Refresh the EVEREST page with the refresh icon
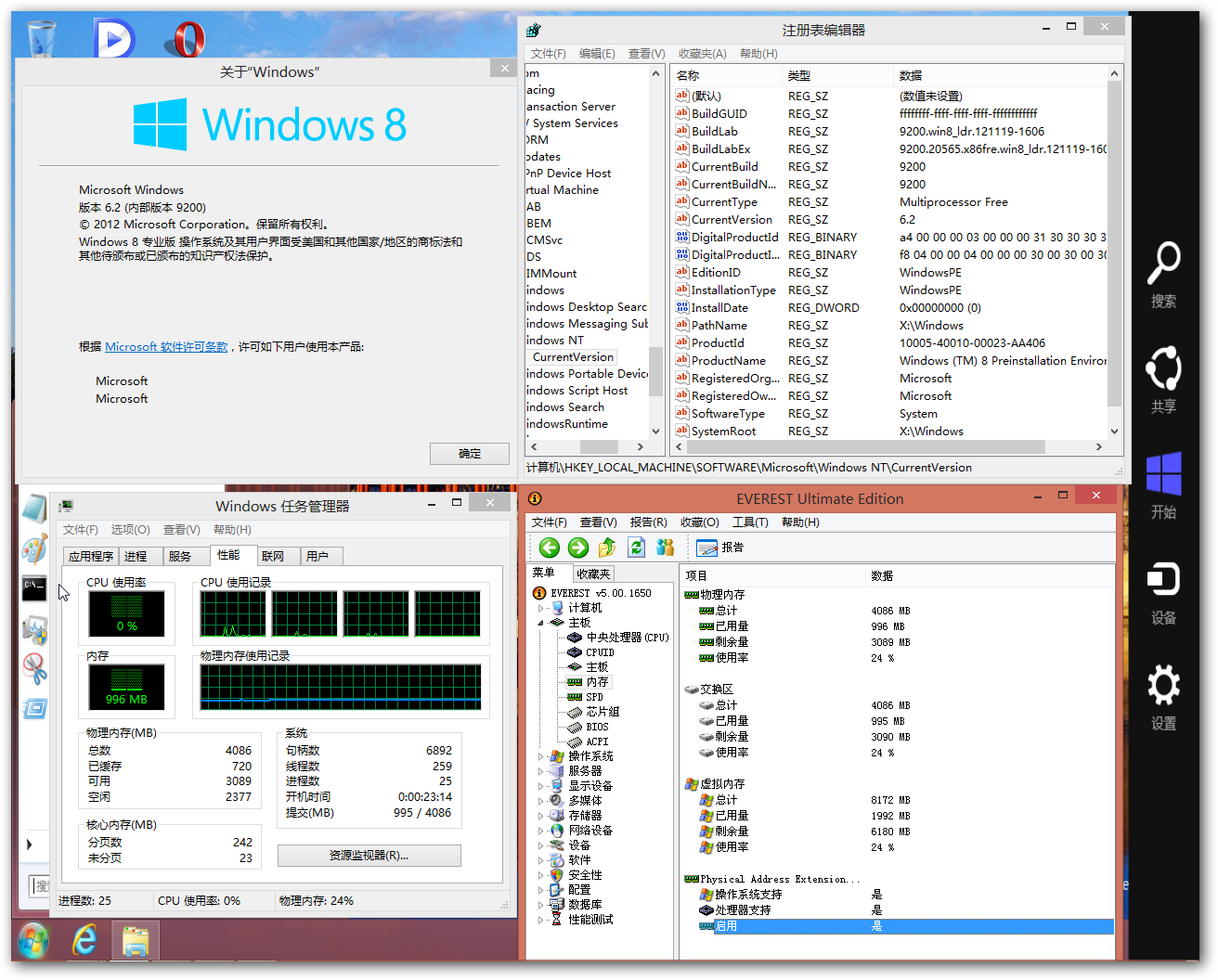Screen dimensions: 1218x980 [x=636, y=548]
